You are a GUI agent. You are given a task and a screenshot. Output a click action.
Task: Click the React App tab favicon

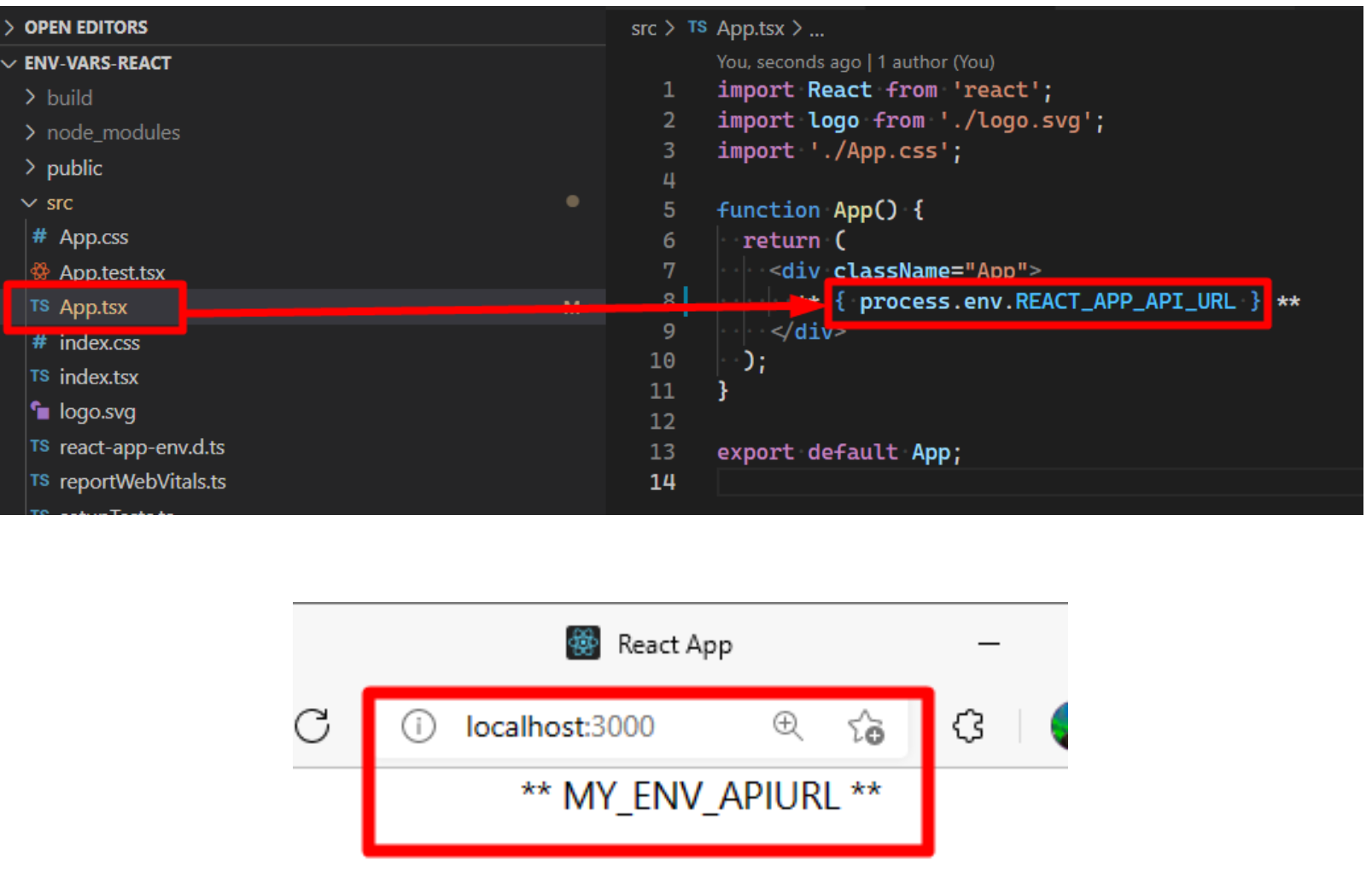(583, 643)
